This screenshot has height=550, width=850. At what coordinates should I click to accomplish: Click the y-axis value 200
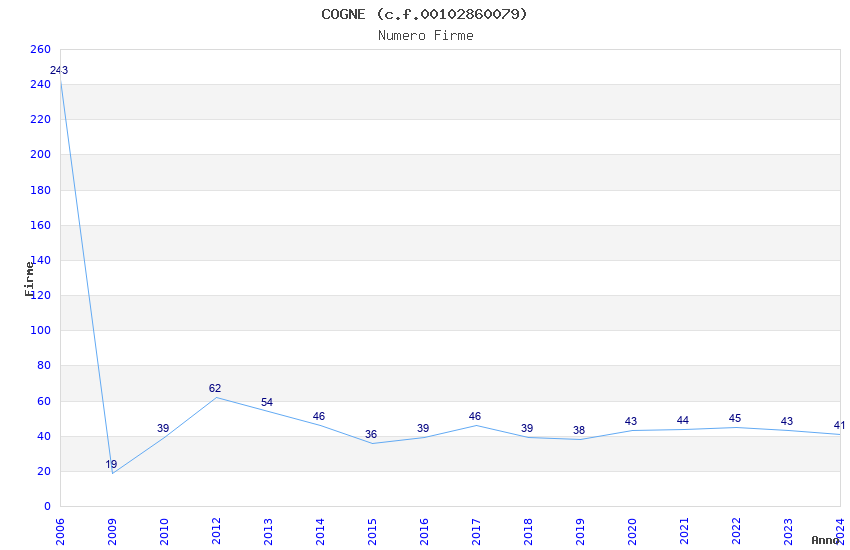click(41, 154)
